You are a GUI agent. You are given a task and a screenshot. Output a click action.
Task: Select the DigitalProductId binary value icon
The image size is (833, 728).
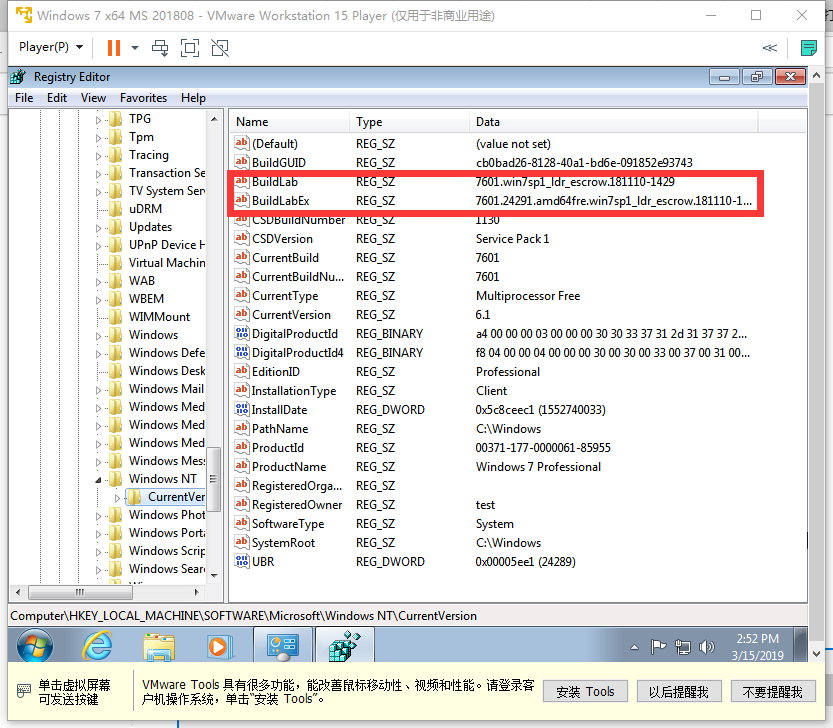[x=242, y=333]
